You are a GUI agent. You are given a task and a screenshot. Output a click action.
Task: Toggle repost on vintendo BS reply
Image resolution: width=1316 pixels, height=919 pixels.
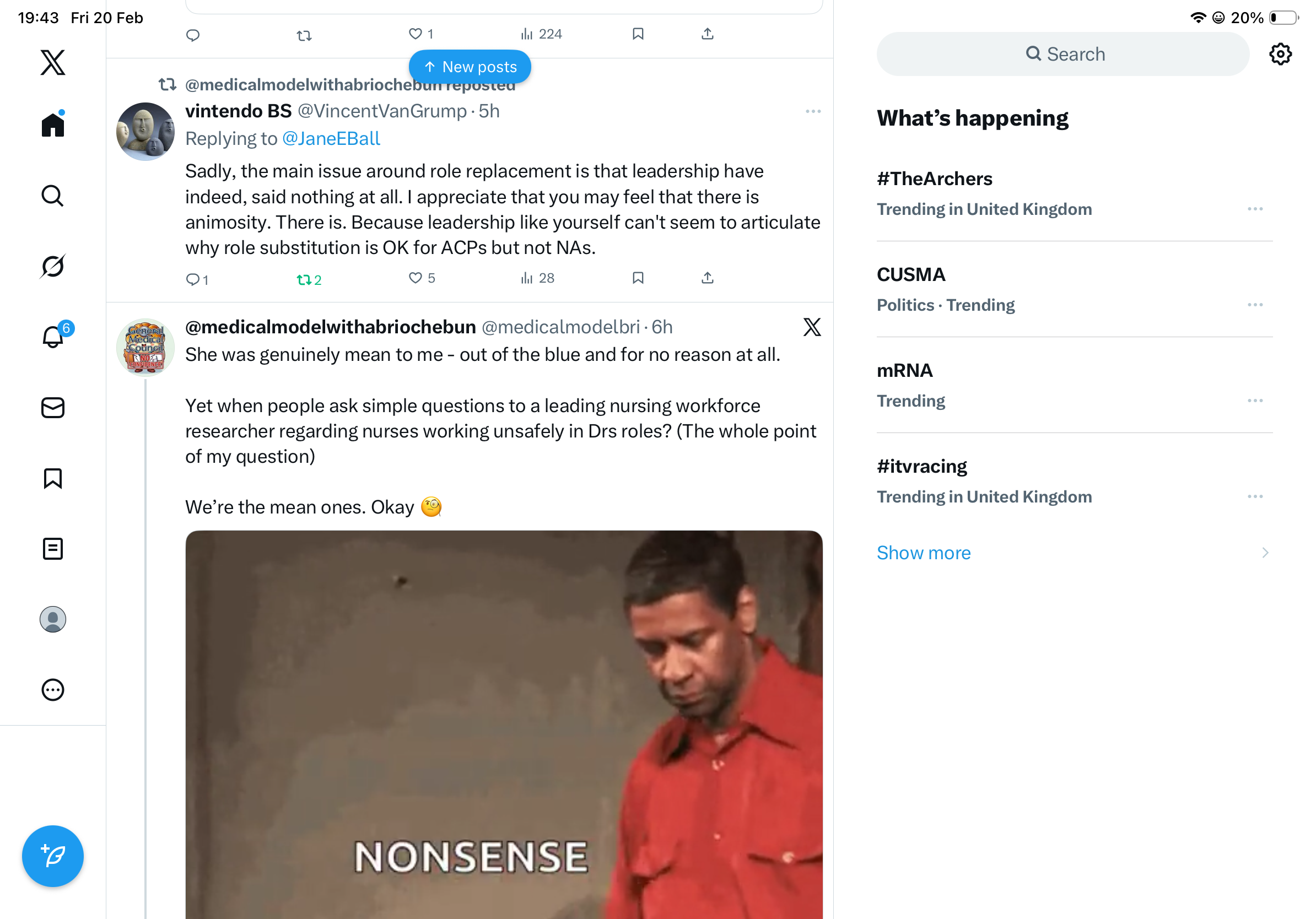[304, 279]
